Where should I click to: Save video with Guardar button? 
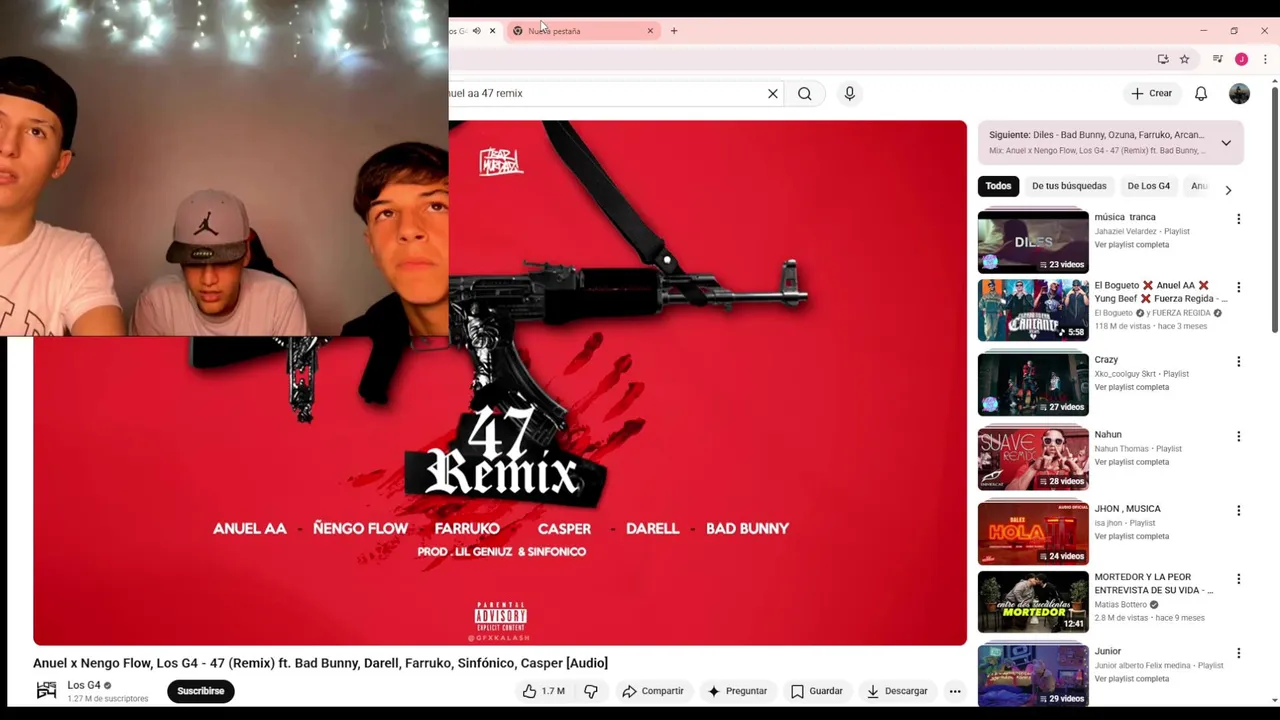coord(816,691)
